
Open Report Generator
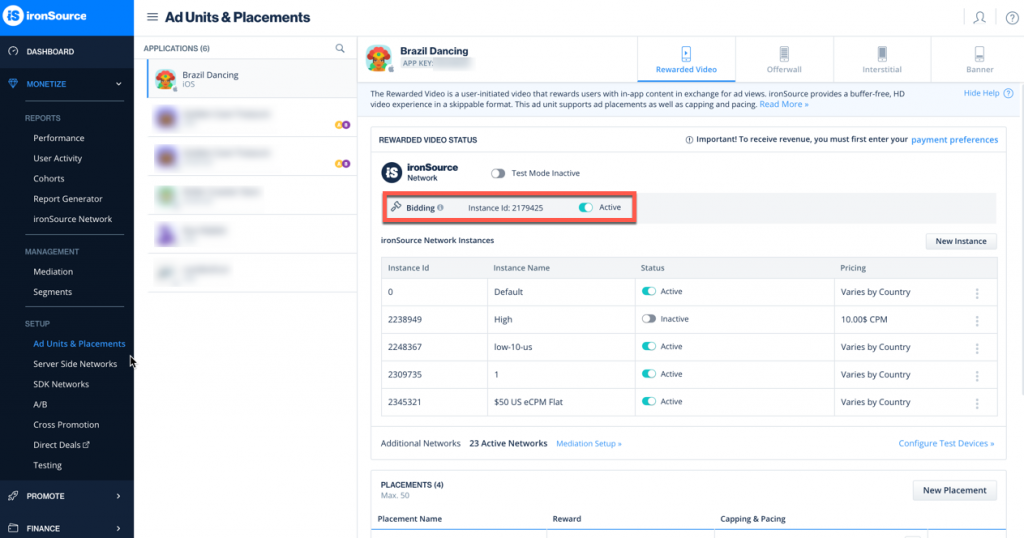click(x=68, y=198)
